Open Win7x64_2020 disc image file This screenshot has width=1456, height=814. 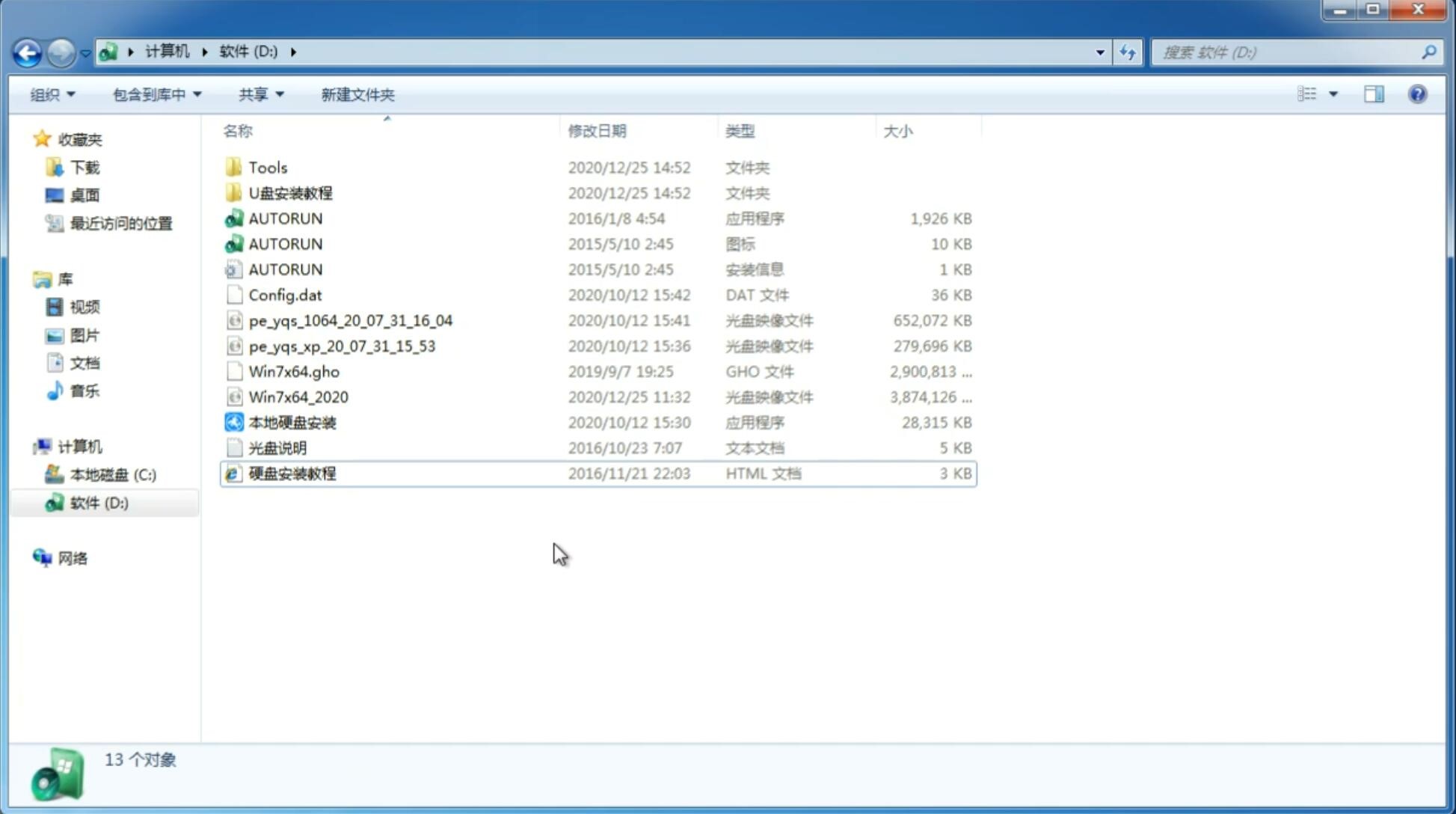pyautogui.click(x=297, y=397)
